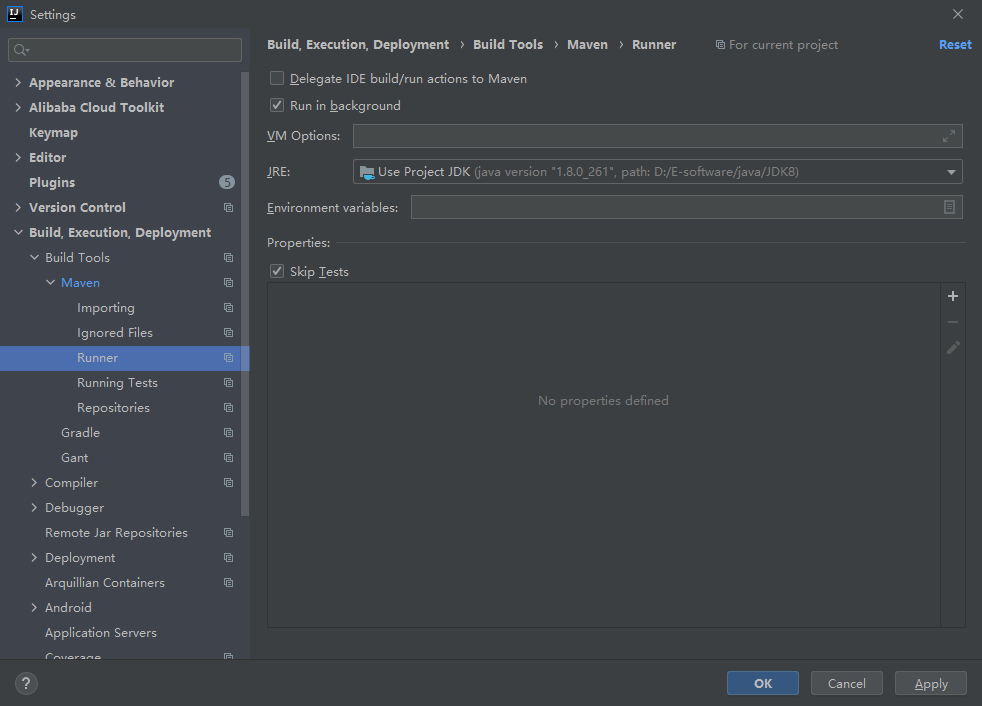The width and height of the screenshot is (982, 706).
Task: Click project-level icon beside Arquillian Containers
Action: pyautogui.click(x=229, y=583)
